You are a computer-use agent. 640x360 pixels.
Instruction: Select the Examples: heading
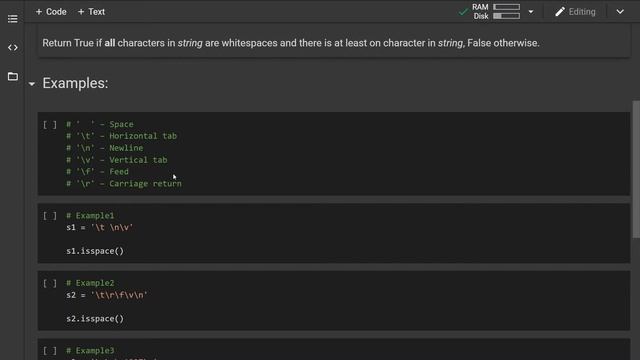pyautogui.click(x=76, y=83)
